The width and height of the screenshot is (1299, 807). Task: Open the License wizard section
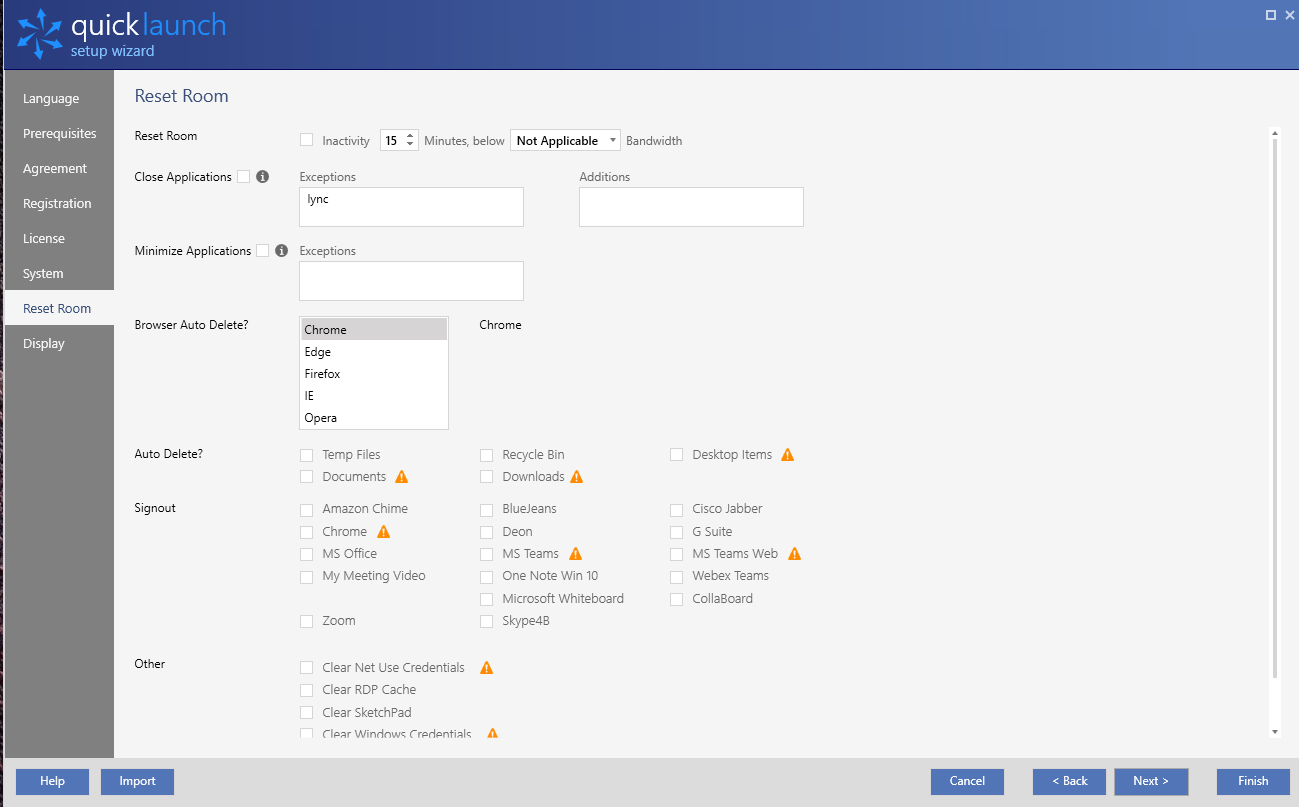point(43,238)
